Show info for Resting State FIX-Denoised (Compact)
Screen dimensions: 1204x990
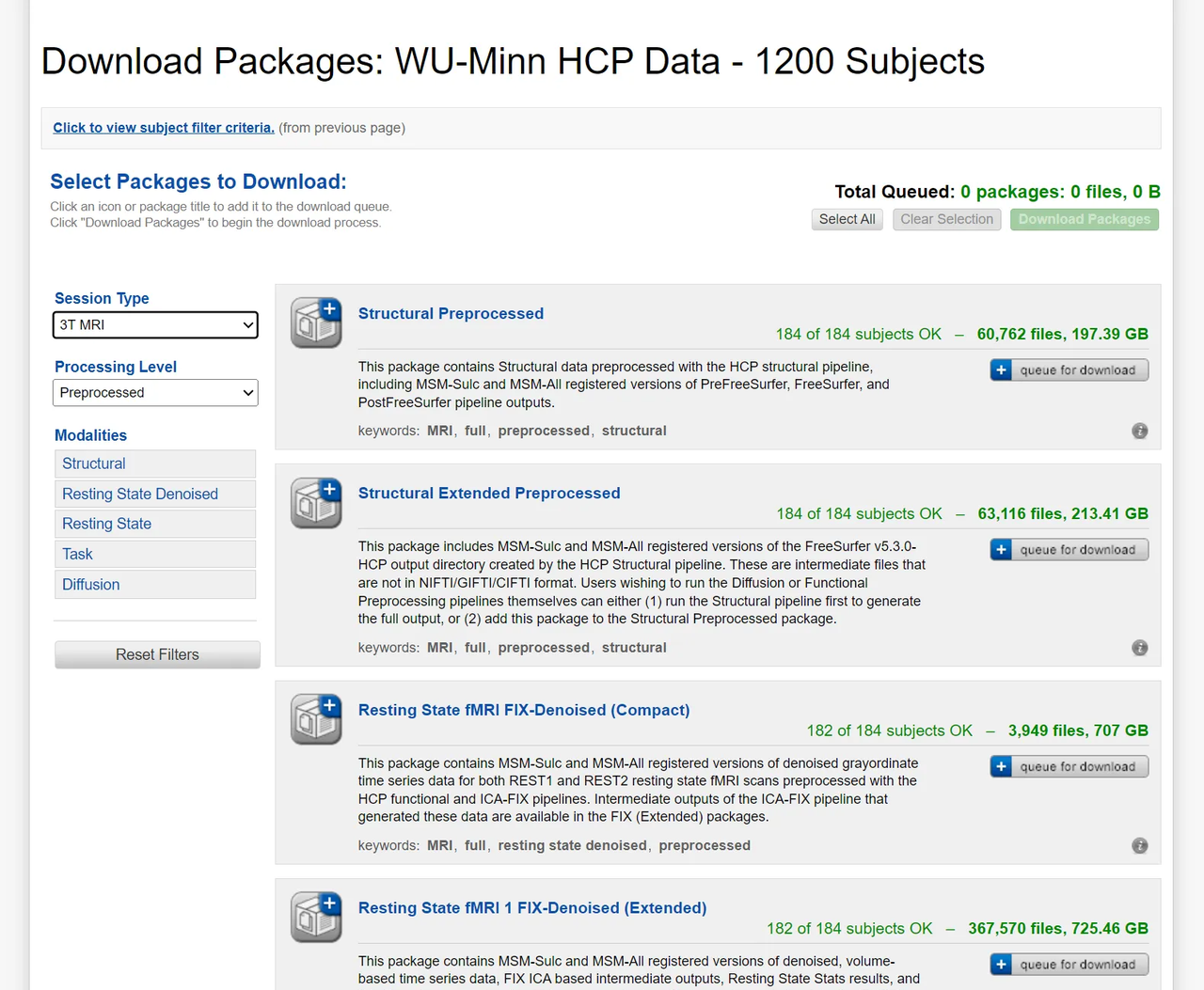click(x=1139, y=845)
